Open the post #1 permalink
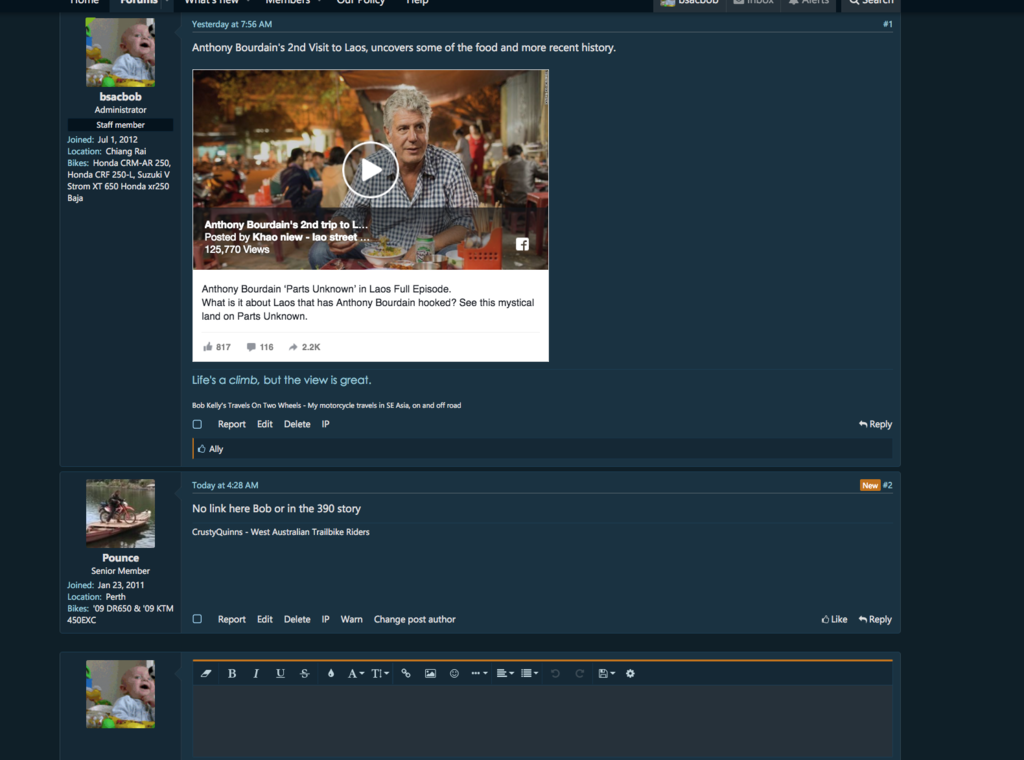 click(x=888, y=24)
